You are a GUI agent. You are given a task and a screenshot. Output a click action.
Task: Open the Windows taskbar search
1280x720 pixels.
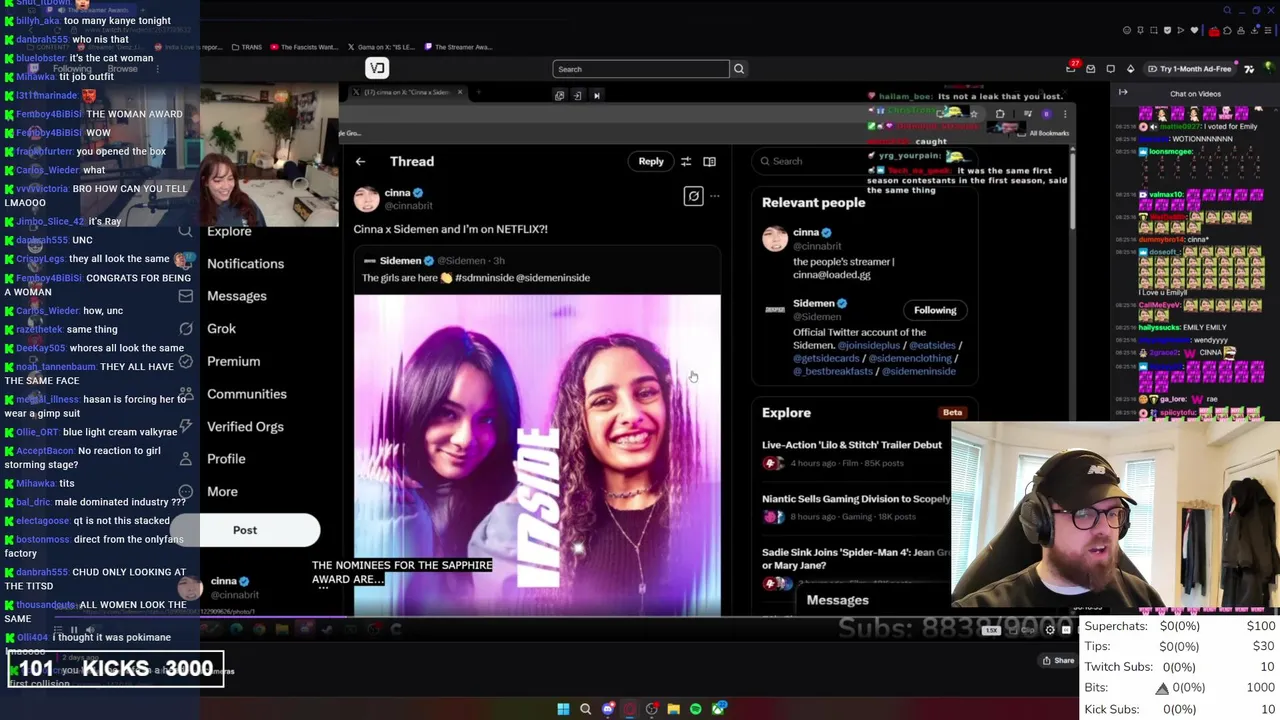pyautogui.click(x=586, y=709)
